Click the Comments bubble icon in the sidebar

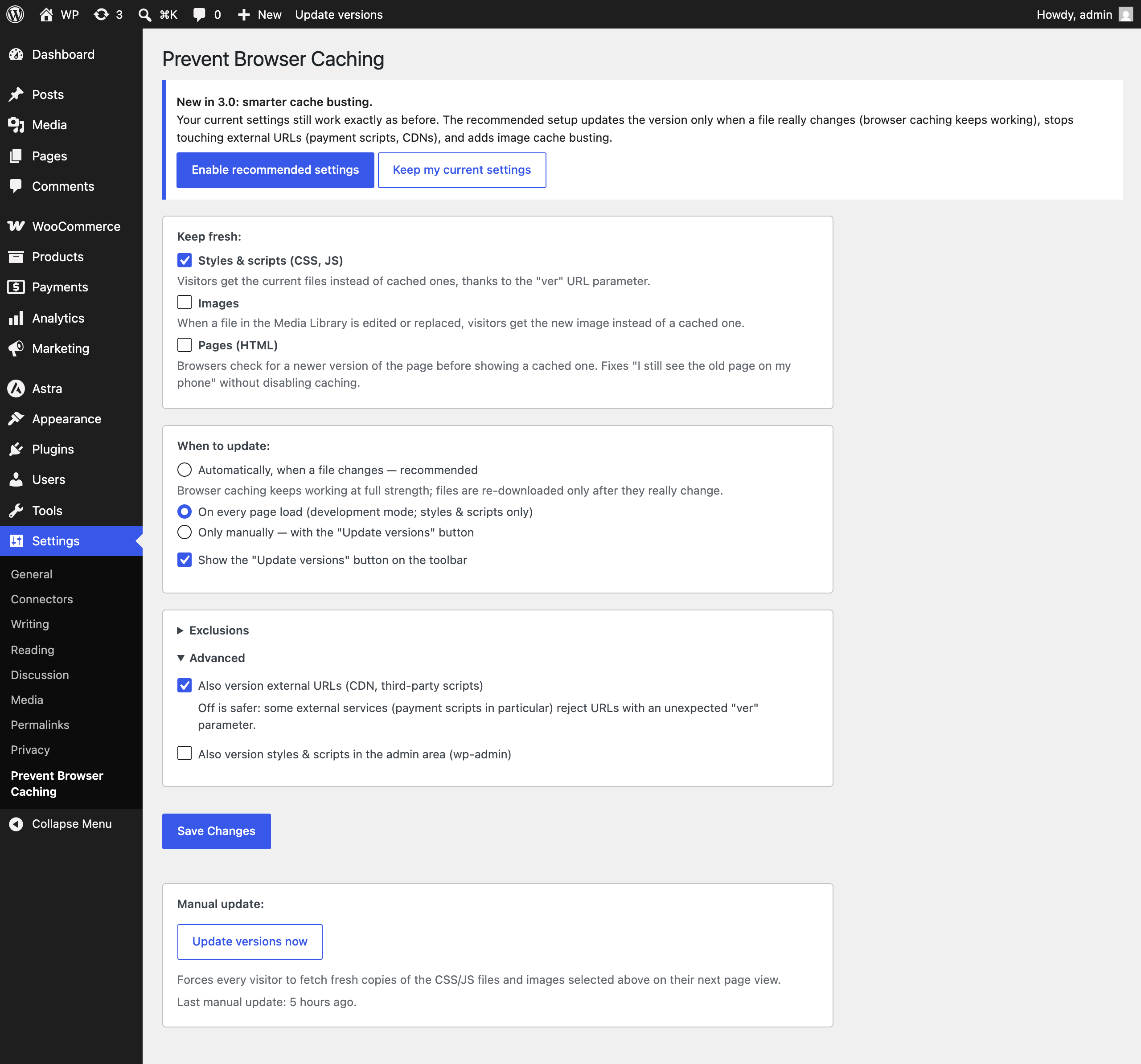[16, 186]
